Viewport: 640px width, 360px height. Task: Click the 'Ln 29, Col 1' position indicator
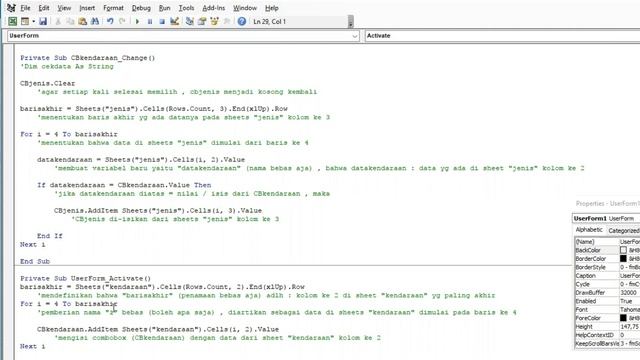[270, 21]
